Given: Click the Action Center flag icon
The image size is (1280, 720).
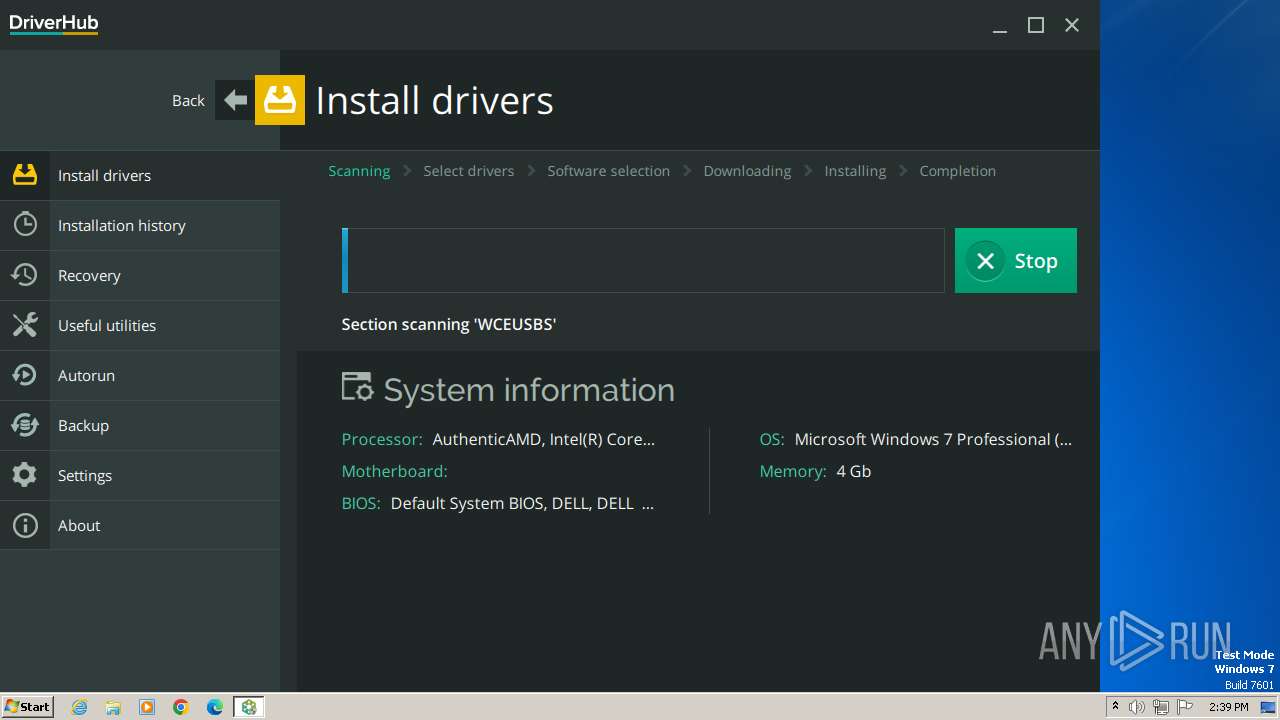Looking at the screenshot, I should 1183,707.
